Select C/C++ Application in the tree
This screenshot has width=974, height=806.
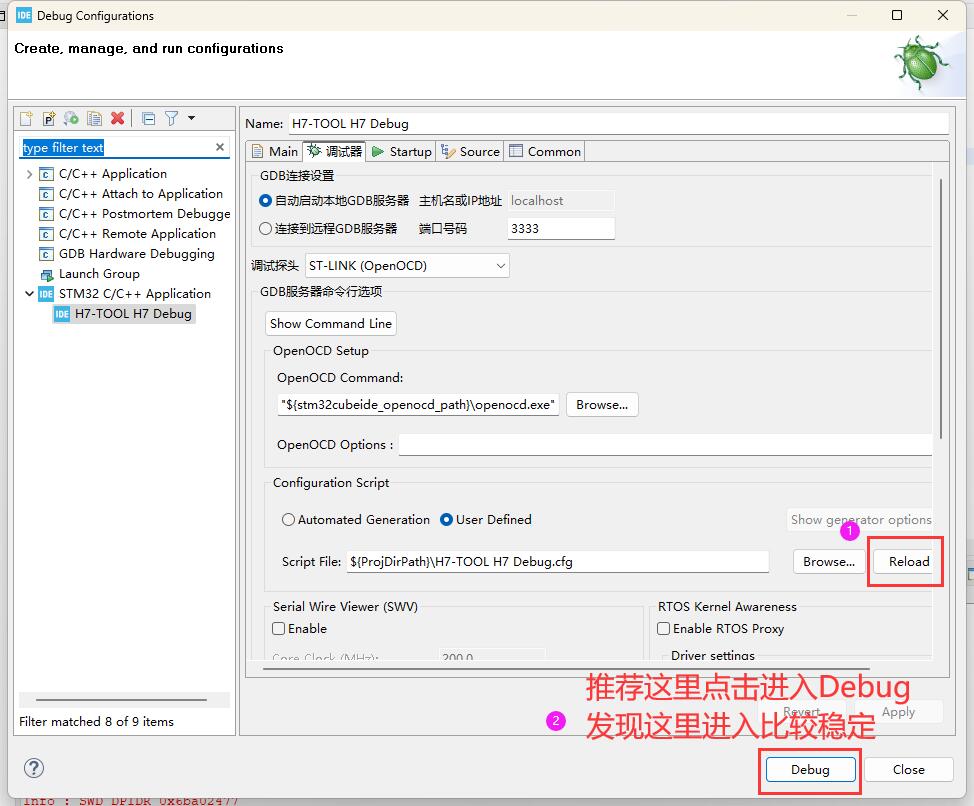pyautogui.click(x=112, y=174)
